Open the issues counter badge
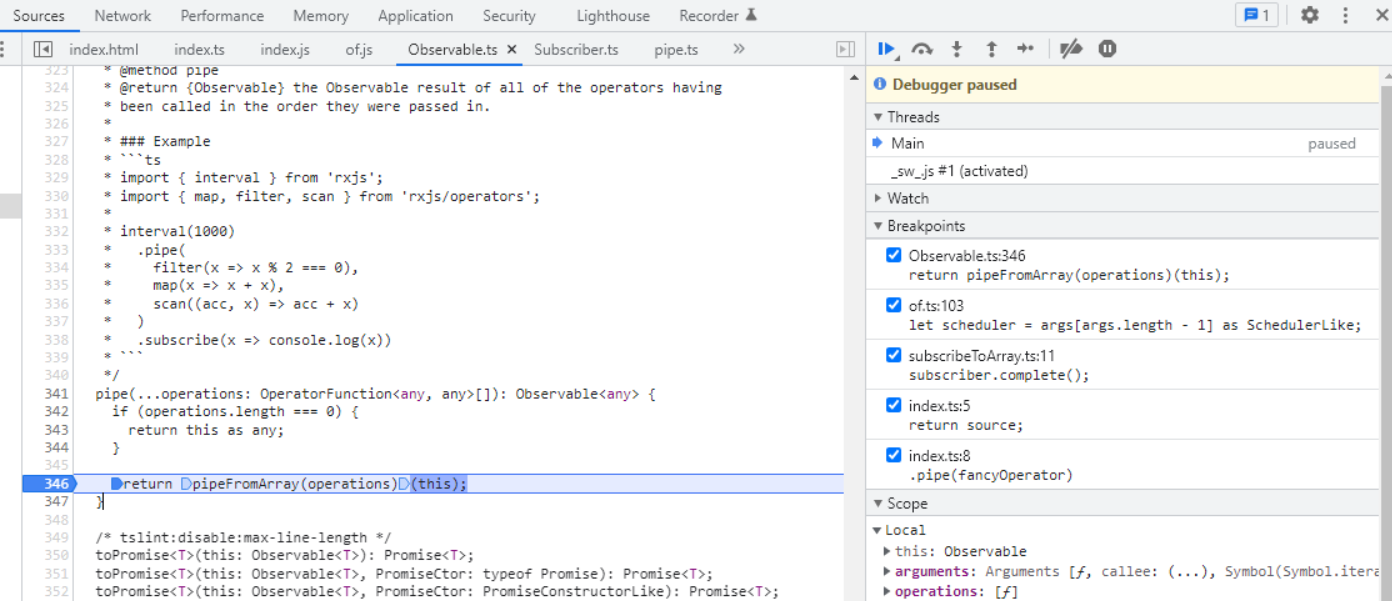 [x=1255, y=15]
